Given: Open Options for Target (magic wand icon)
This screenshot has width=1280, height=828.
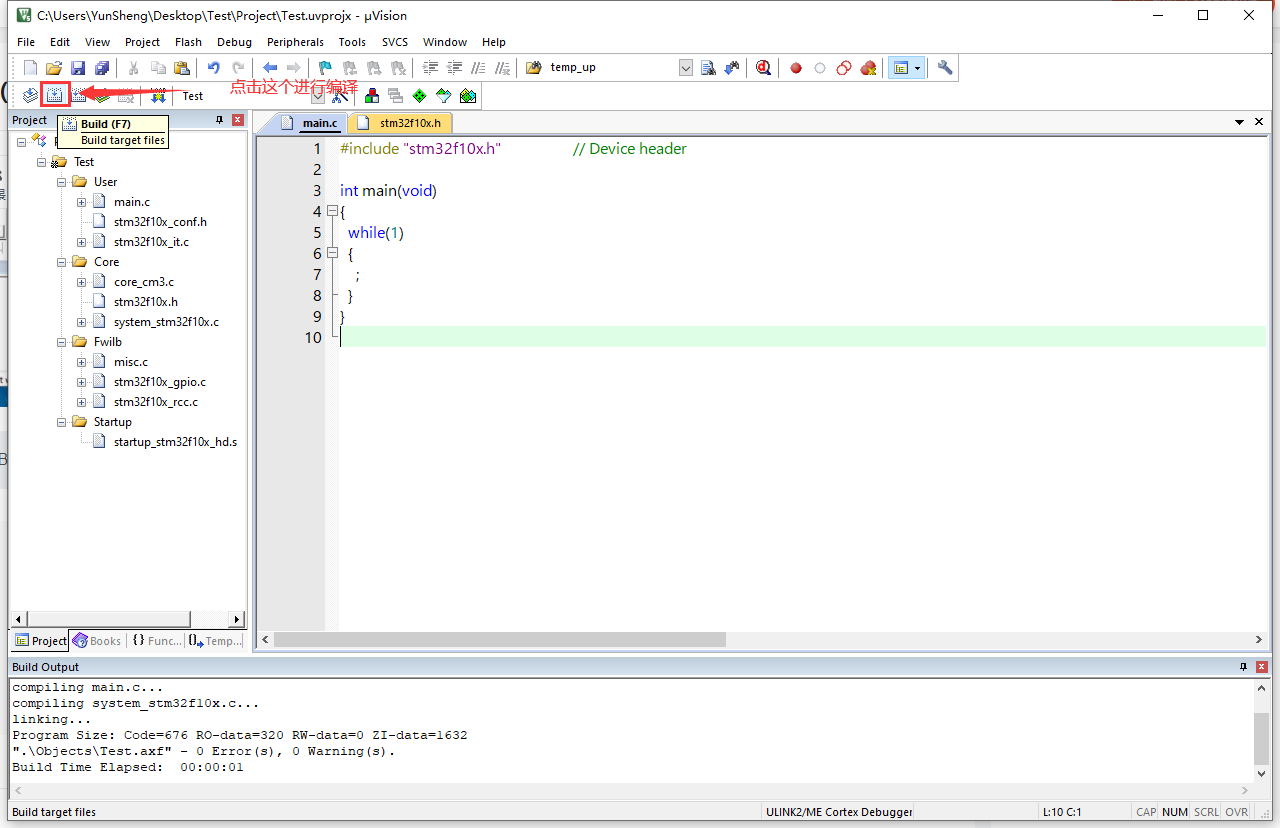Looking at the screenshot, I should (340, 96).
